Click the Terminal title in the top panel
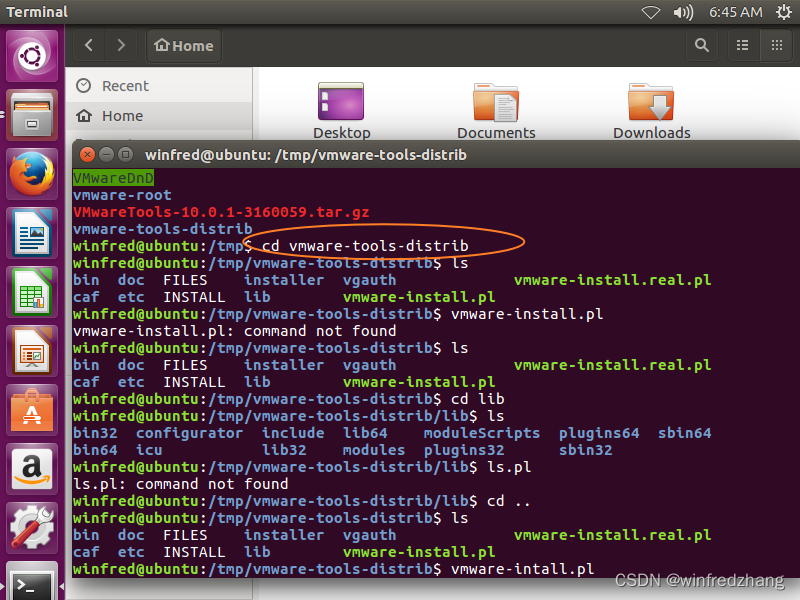The height and width of the screenshot is (600, 800). click(37, 12)
